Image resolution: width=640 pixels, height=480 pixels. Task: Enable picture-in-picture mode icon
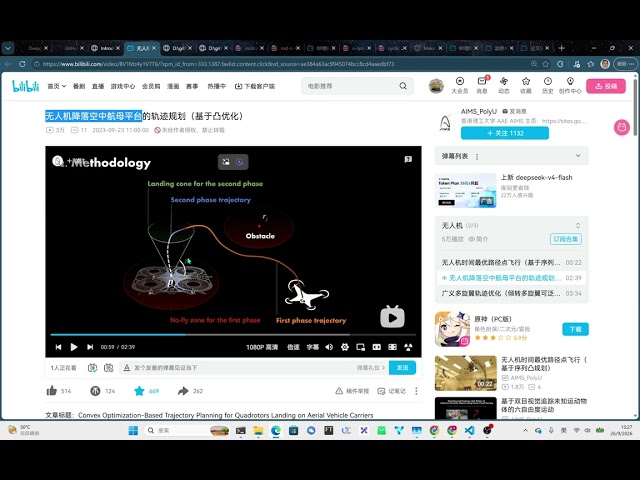coord(360,347)
